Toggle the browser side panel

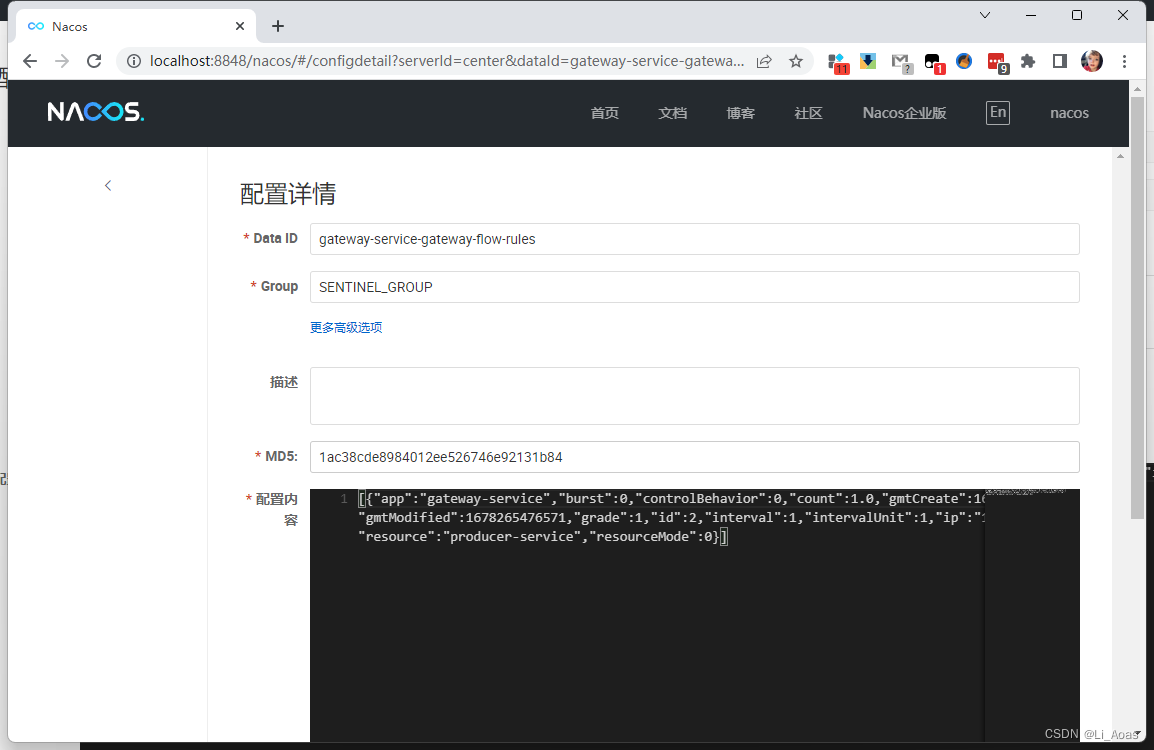(1059, 61)
